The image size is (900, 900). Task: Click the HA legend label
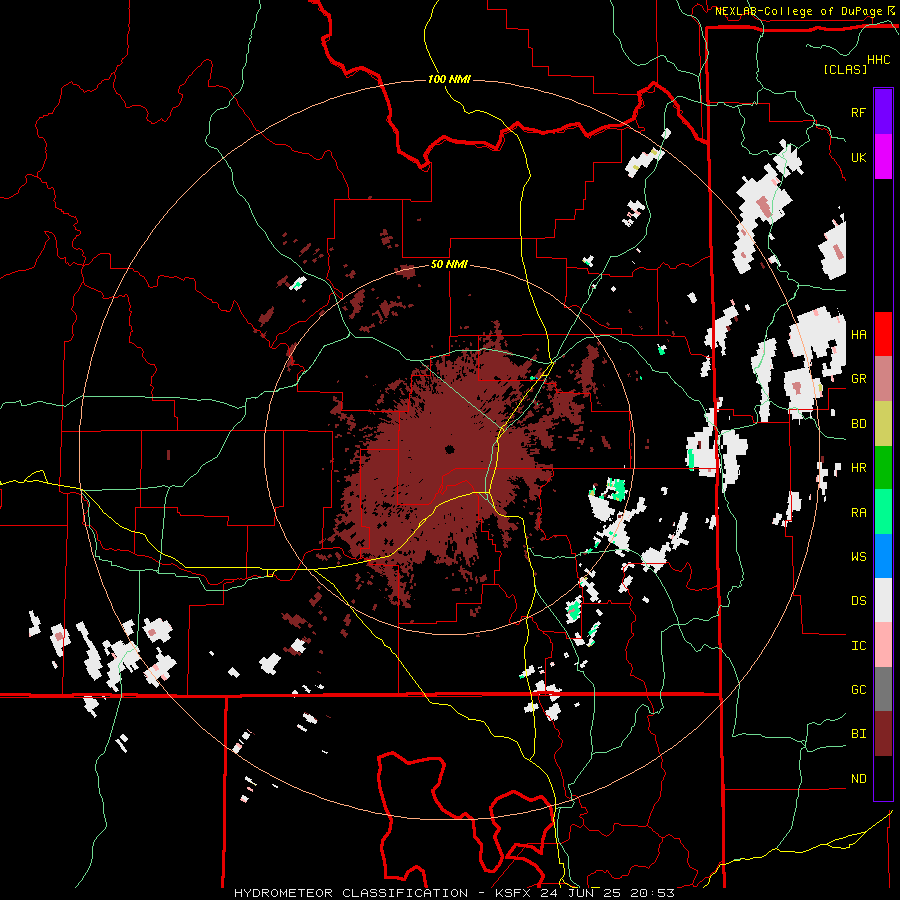point(858,335)
